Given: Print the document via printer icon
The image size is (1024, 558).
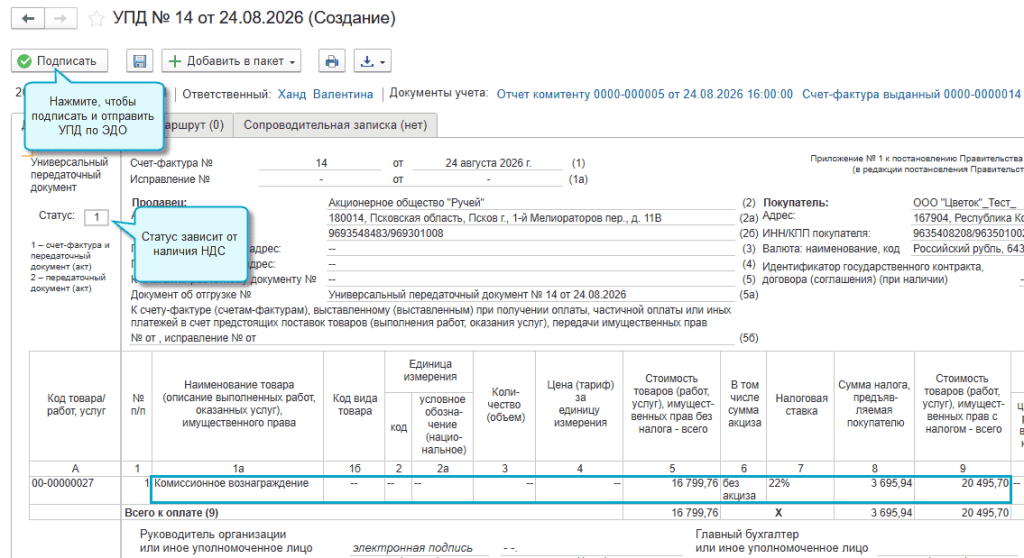Looking at the screenshot, I should 332,61.
